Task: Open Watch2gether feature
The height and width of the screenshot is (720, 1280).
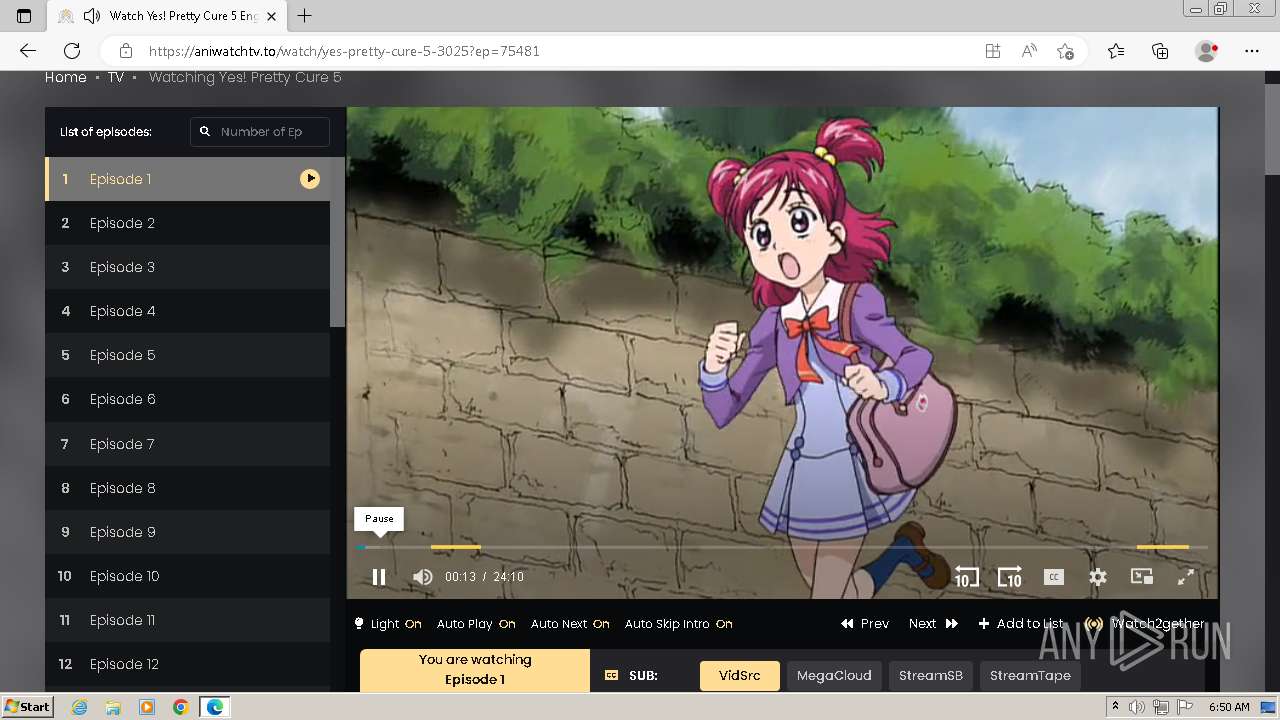Action: pyautogui.click(x=1146, y=624)
